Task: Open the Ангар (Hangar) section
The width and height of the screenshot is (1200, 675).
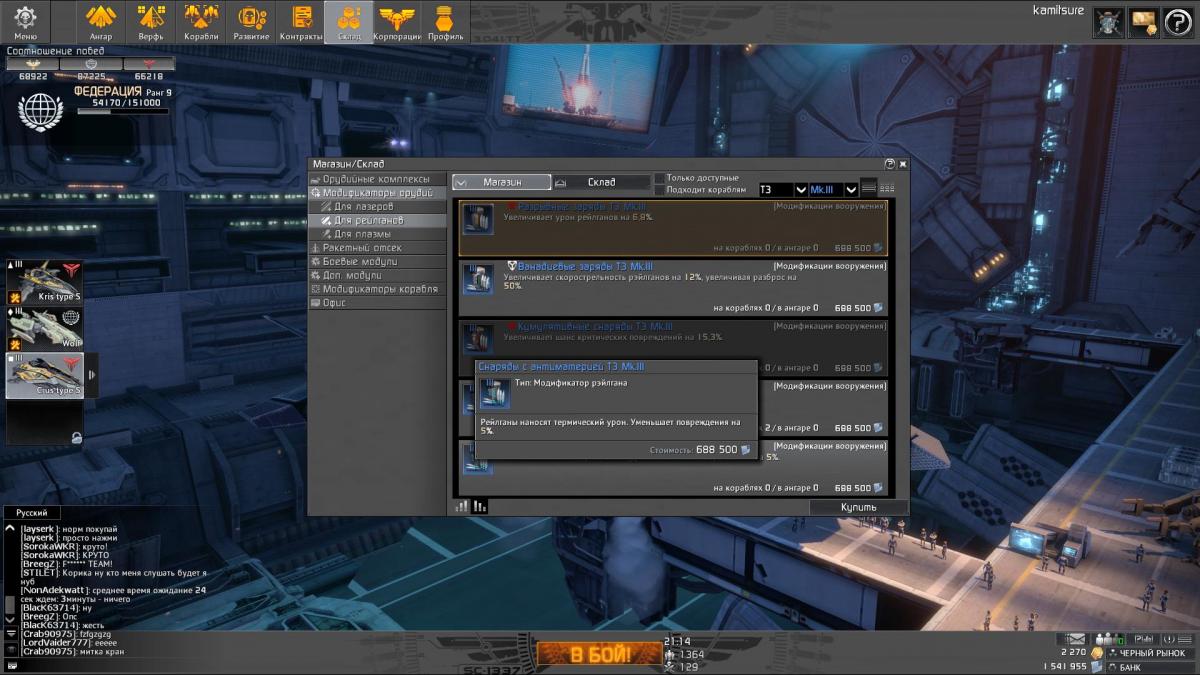Action: [x=101, y=21]
